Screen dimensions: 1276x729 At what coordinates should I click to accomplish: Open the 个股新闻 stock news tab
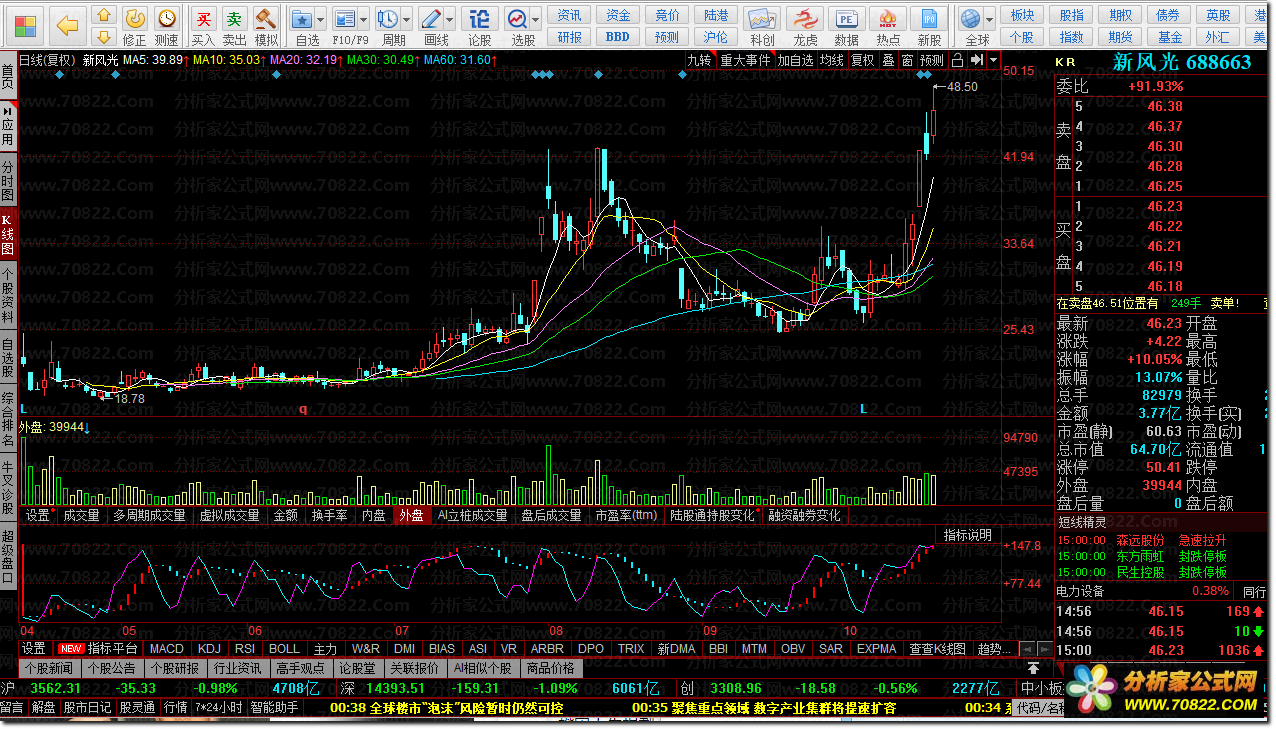click(x=50, y=668)
